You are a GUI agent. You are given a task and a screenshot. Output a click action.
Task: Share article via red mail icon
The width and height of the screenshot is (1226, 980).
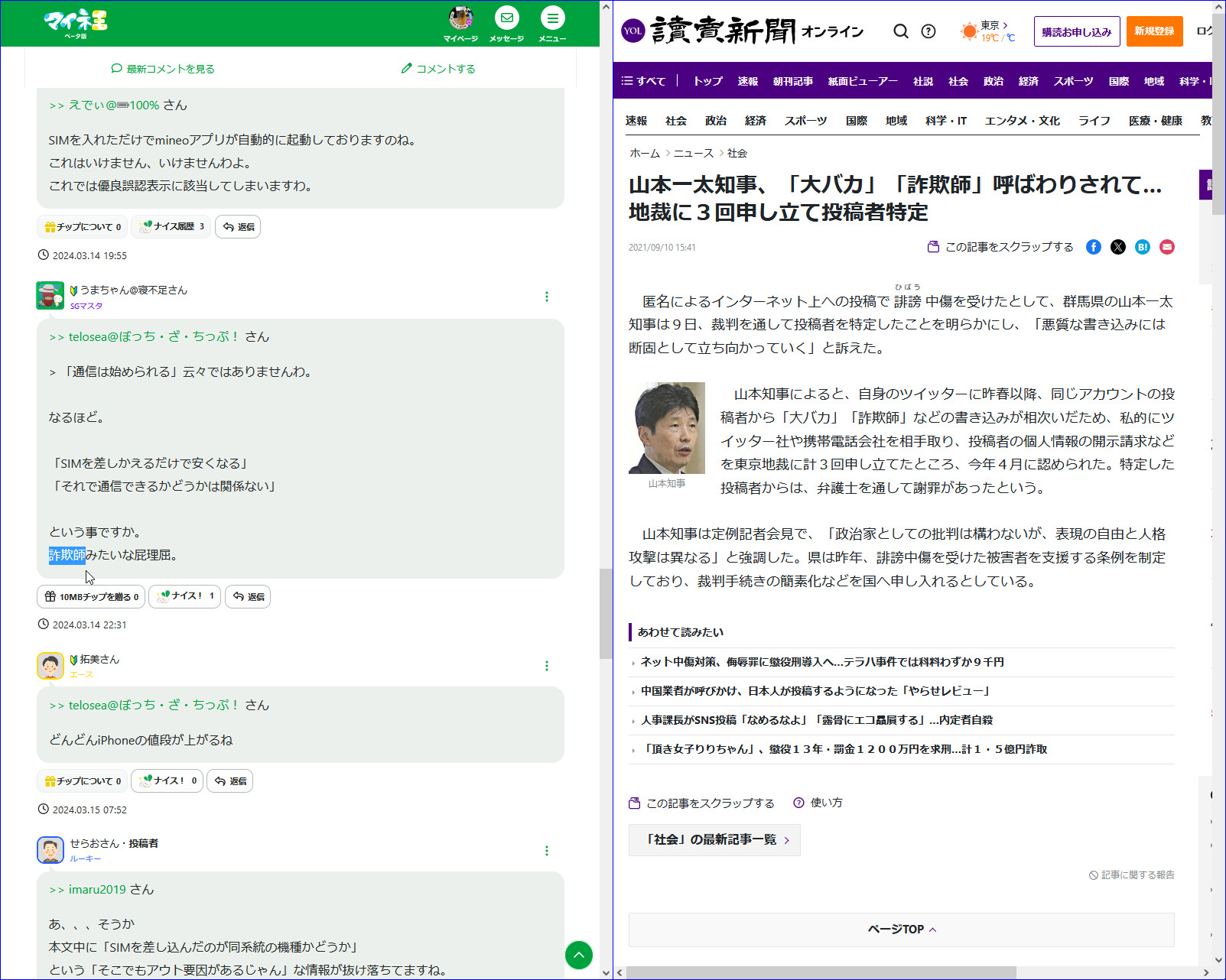[x=1167, y=247]
